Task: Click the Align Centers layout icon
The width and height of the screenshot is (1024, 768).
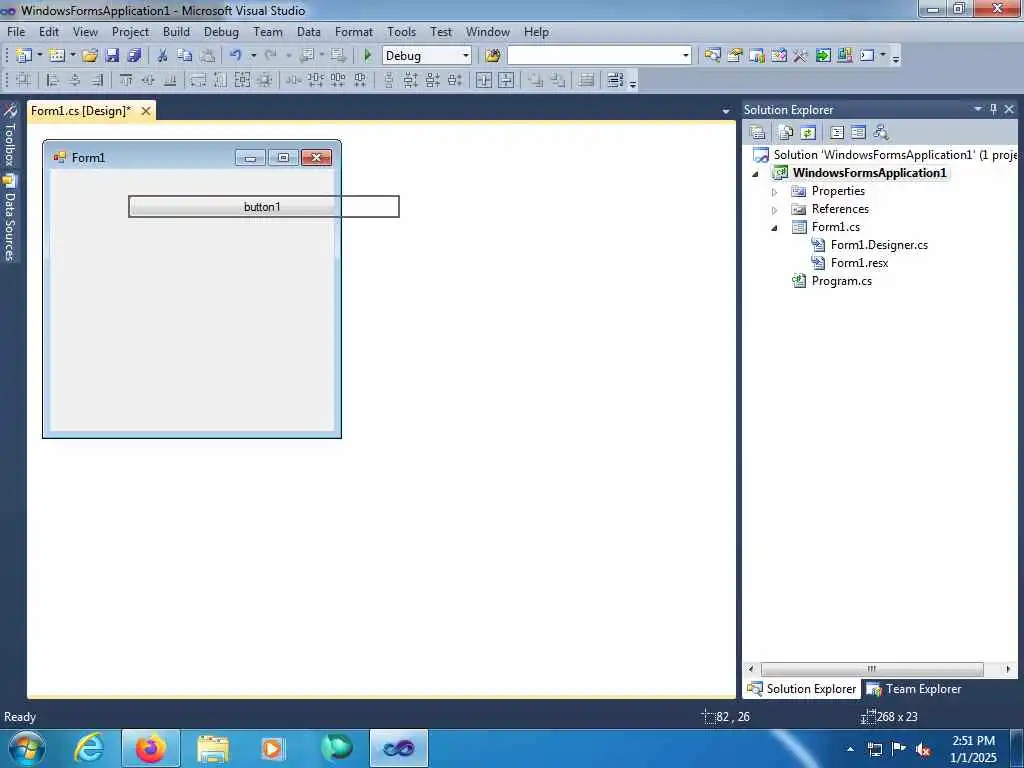Action: pyautogui.click(x=75, y=80)
